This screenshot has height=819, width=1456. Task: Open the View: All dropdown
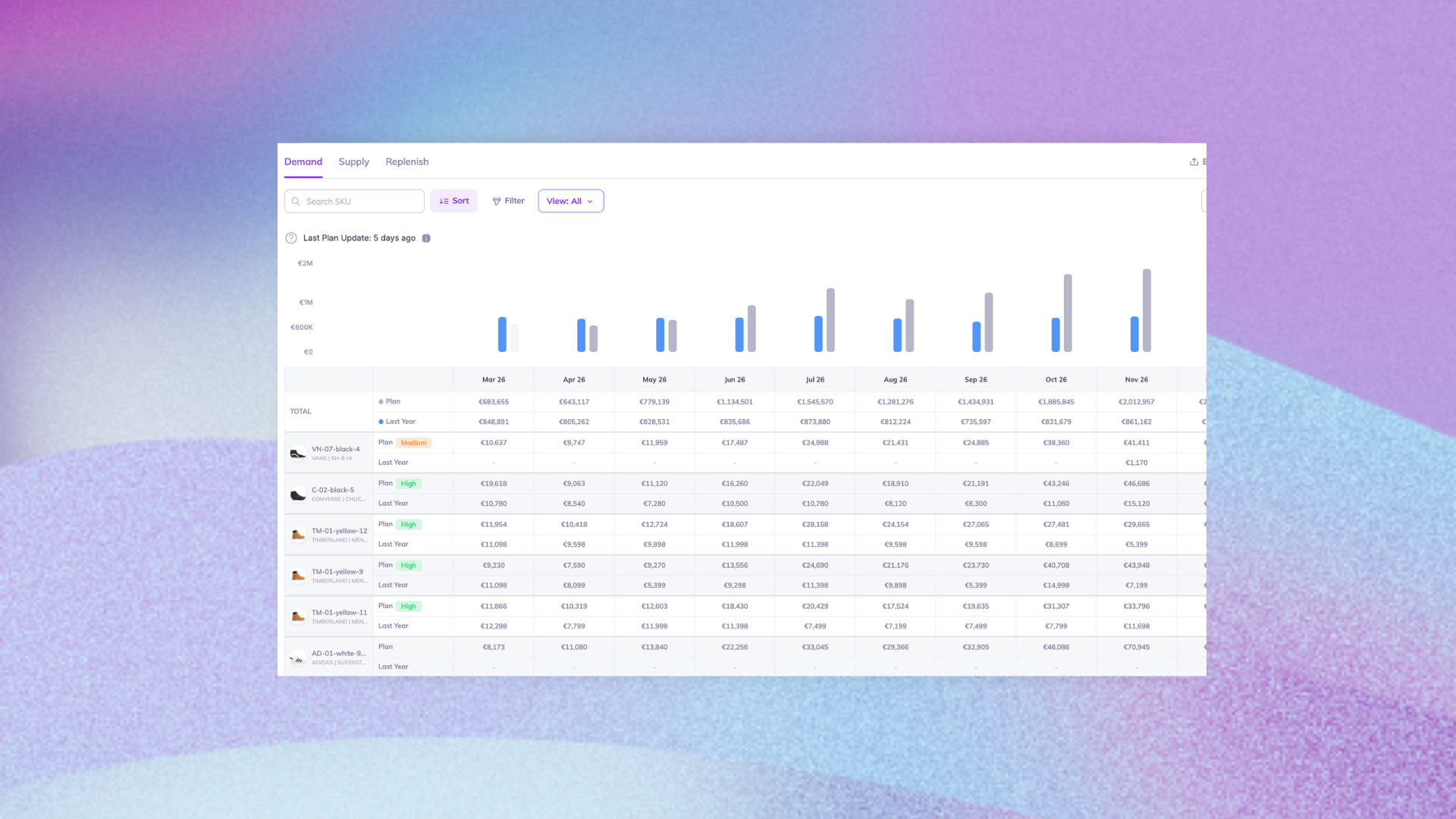coord(570,202)
